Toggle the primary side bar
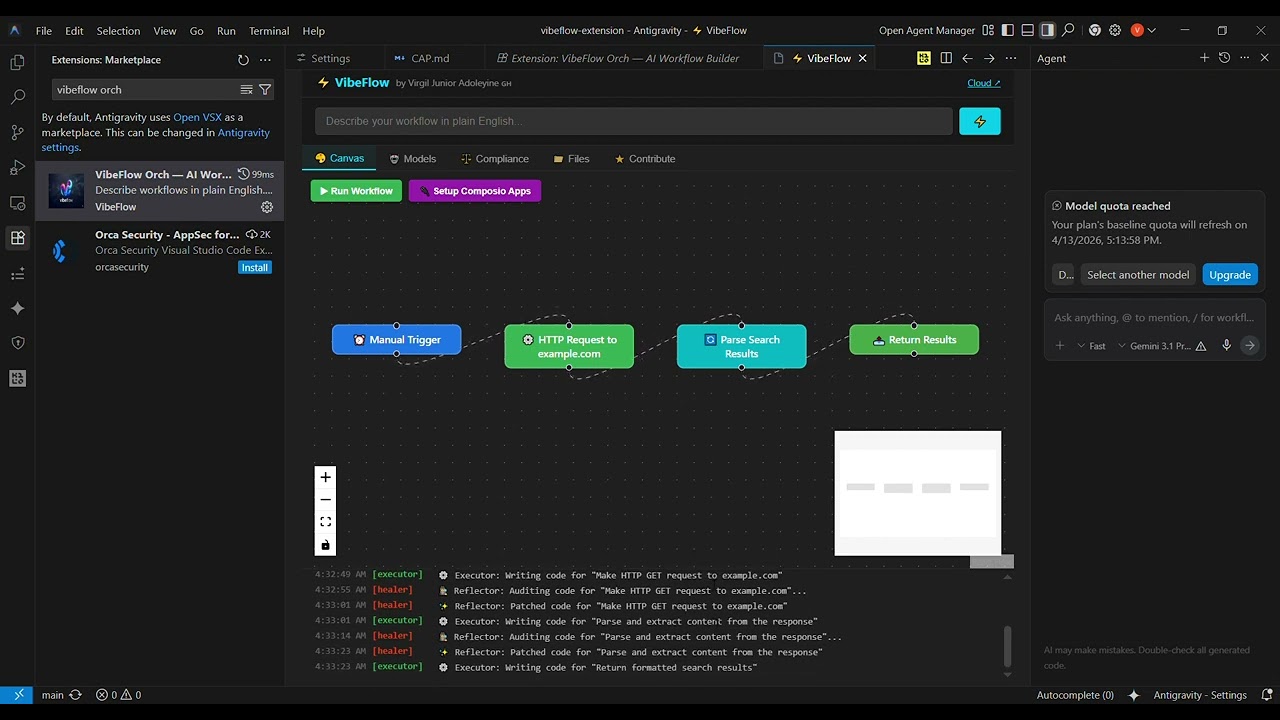Viewport: 1280px width, 720px height. [x=1008, y=30]
